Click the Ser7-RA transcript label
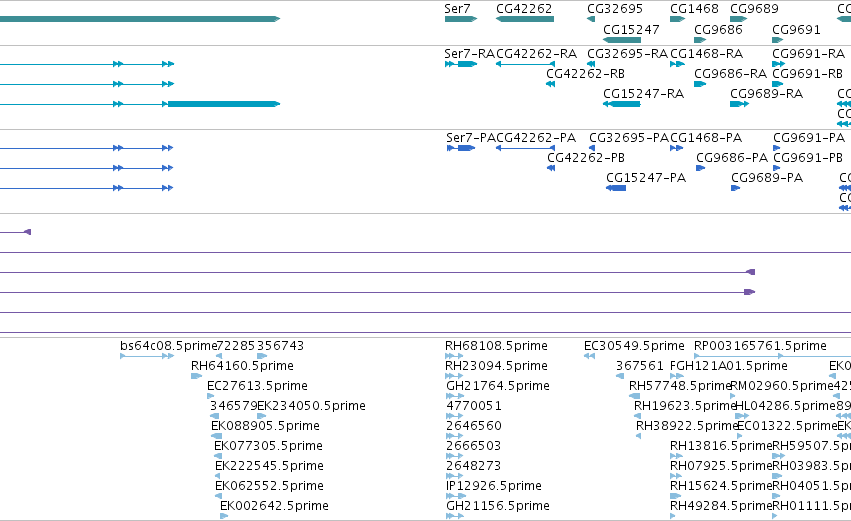 pyautogui.click(x=469, y=54)
